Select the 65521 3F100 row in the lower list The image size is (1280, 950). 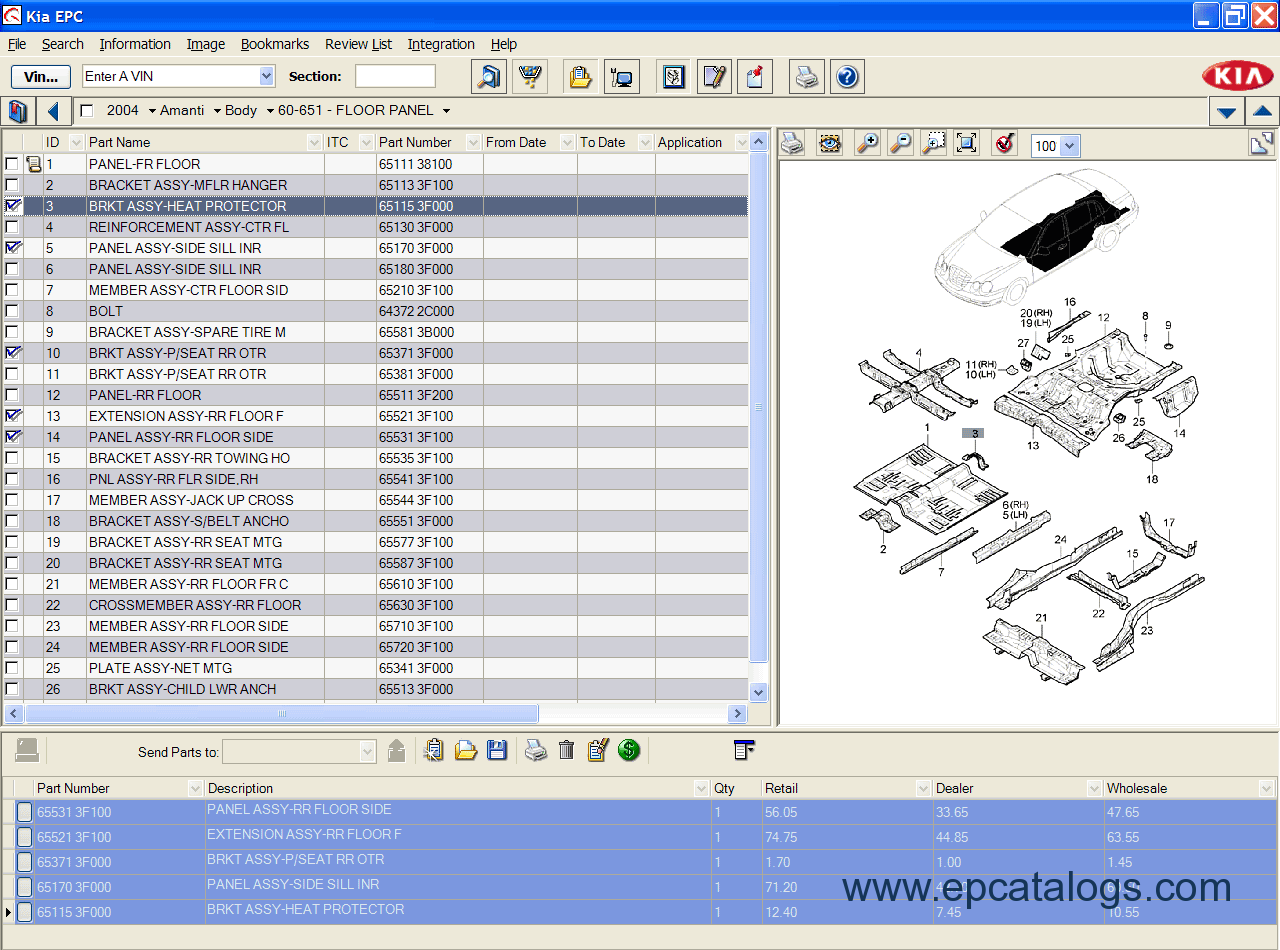click(640, 837)
